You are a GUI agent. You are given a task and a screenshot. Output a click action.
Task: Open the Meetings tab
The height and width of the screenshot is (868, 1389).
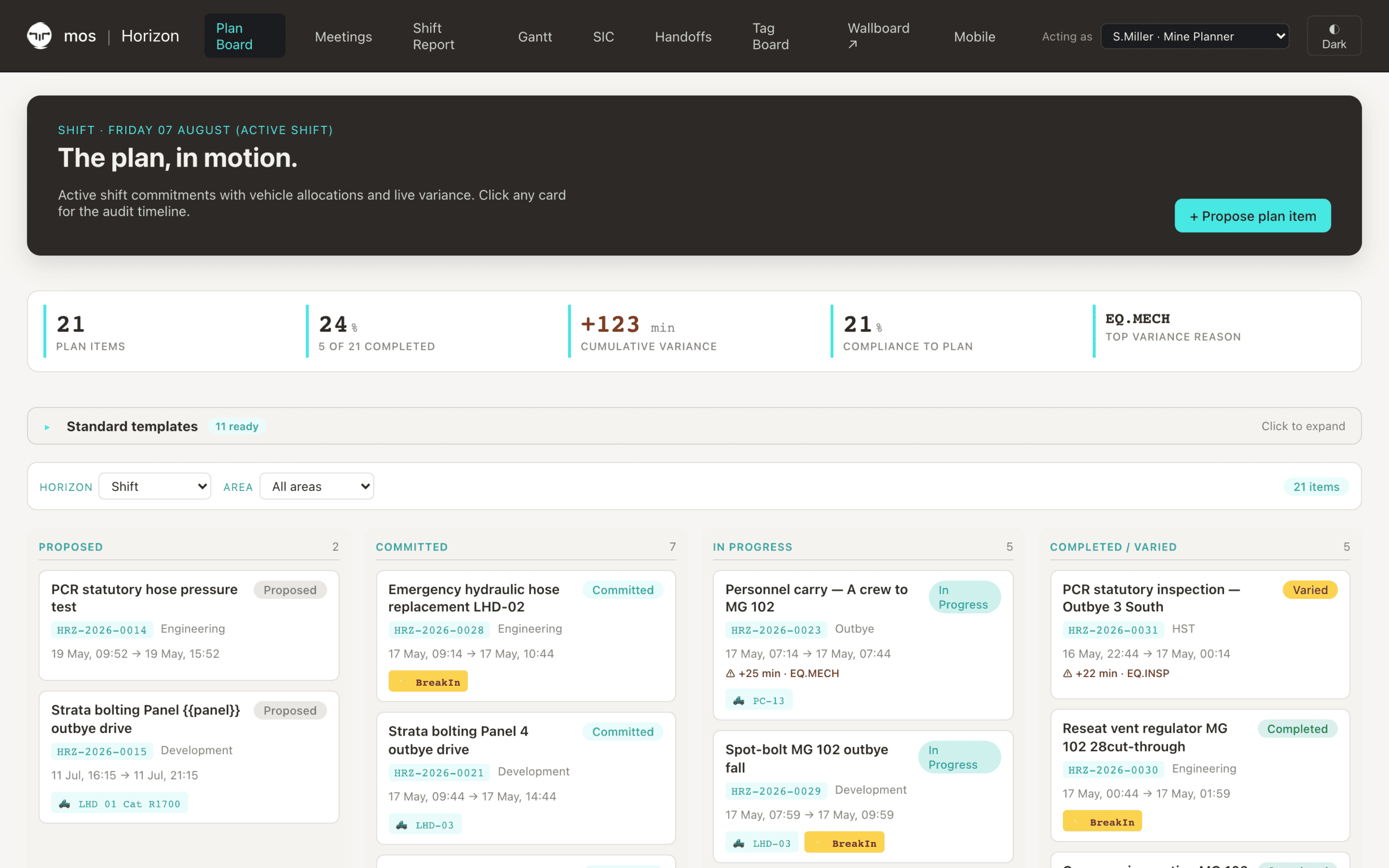[x=343, y=37]
